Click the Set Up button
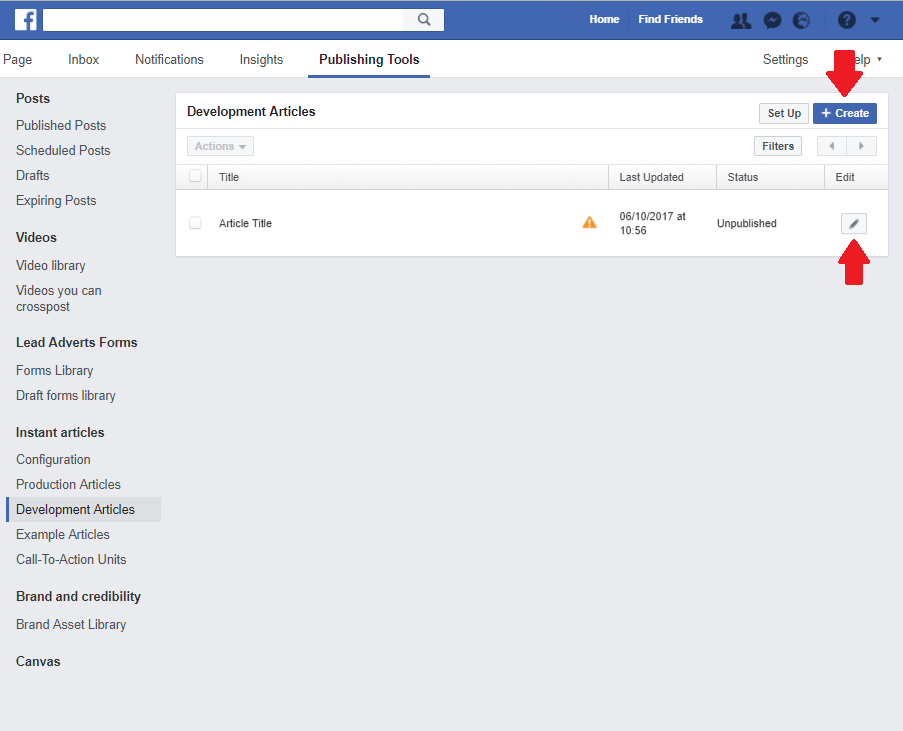Screen dimensions: 903x731 [x=784, y=113]
